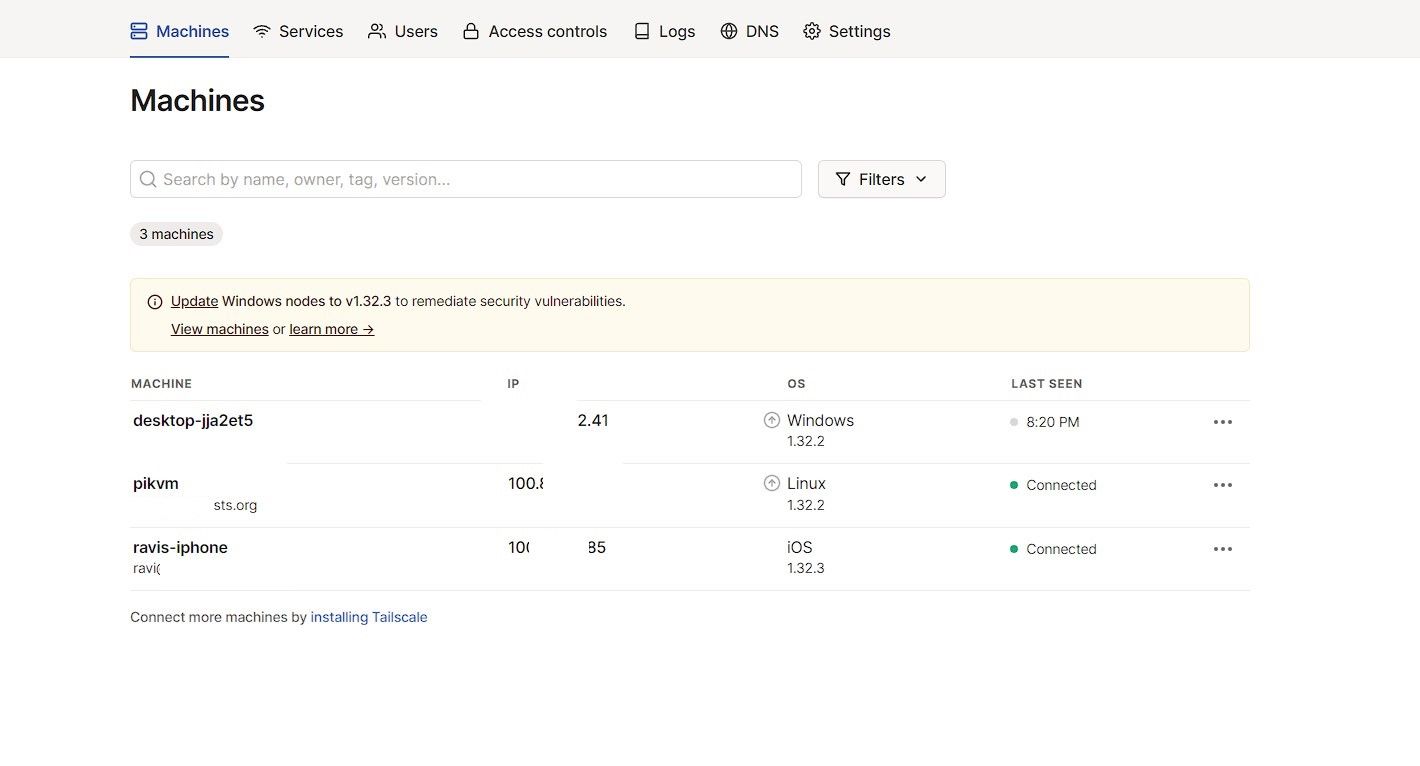Screen dimensions: 1420x766
Task: Click the iOS label
Action: pyautogui.click(x=800, y=547)
